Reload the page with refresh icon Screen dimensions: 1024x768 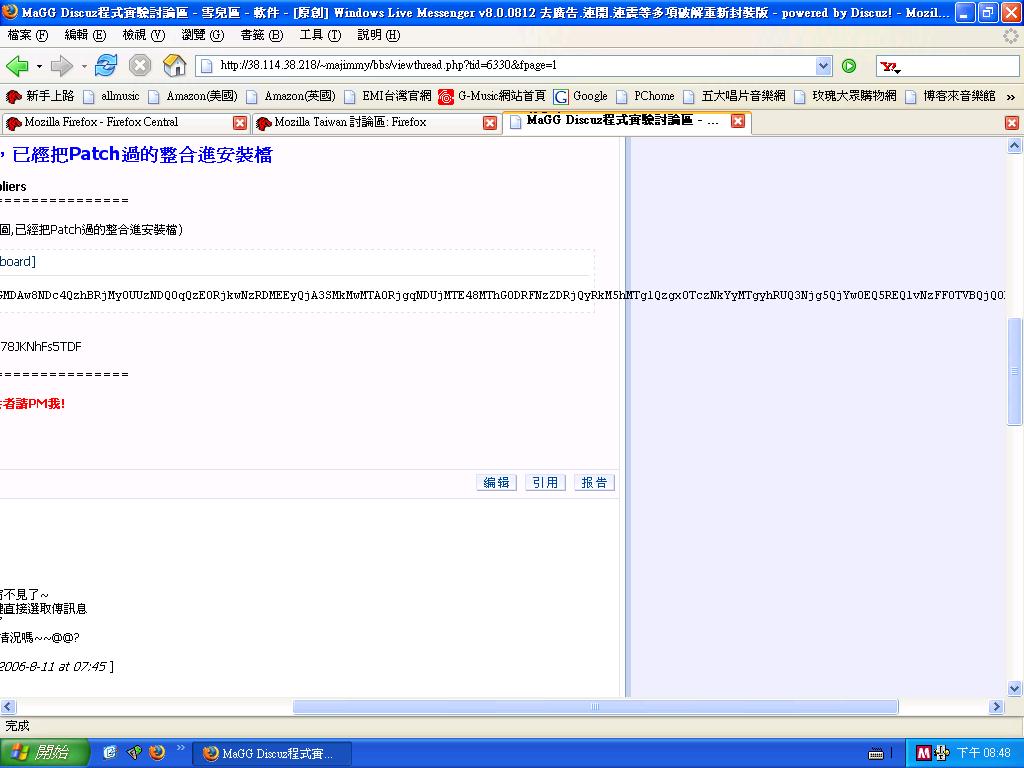point(106,65)
